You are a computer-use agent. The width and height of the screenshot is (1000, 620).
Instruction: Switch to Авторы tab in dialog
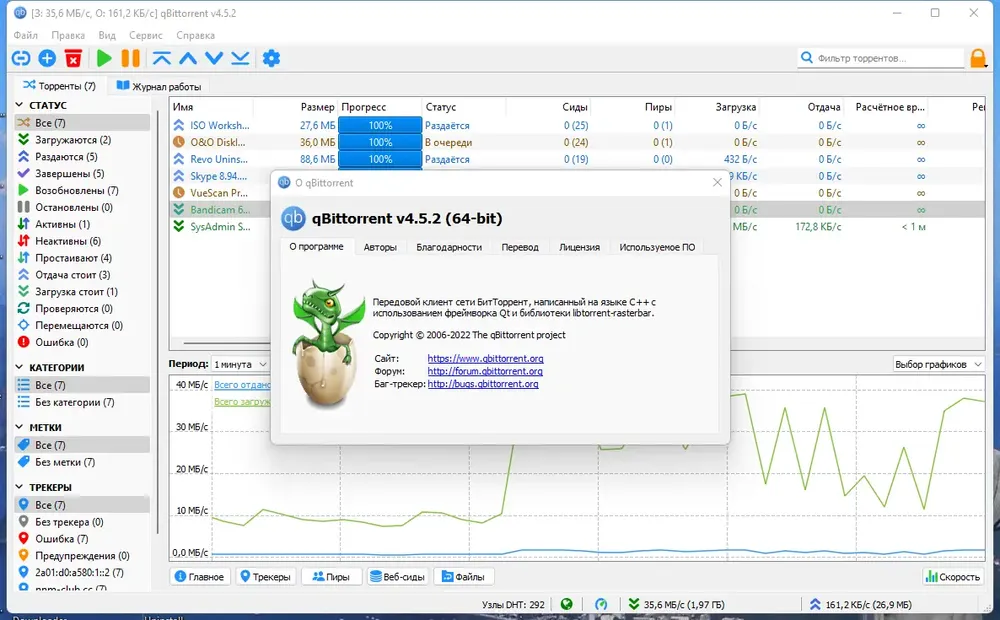click(380, 247)
